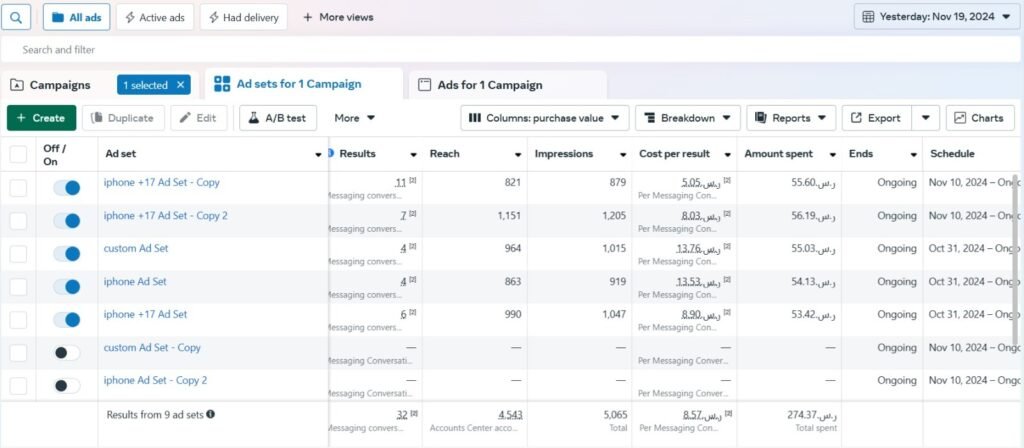Go to the Campaigns tab
Image resolution: width=1024 pixels, height=448 pixels.
[x=59, y=85]
